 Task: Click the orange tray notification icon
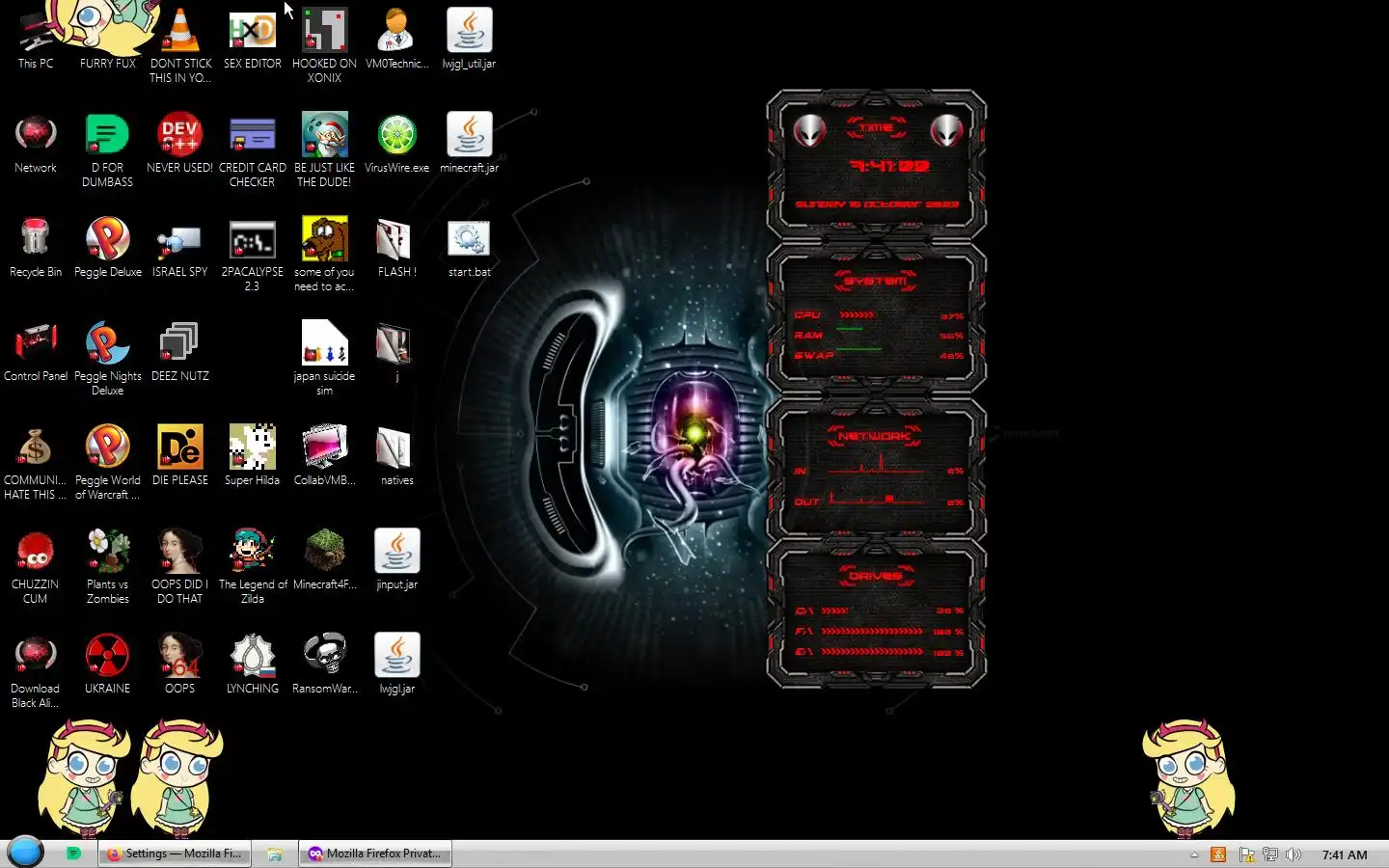click(x=1218, y=854)
